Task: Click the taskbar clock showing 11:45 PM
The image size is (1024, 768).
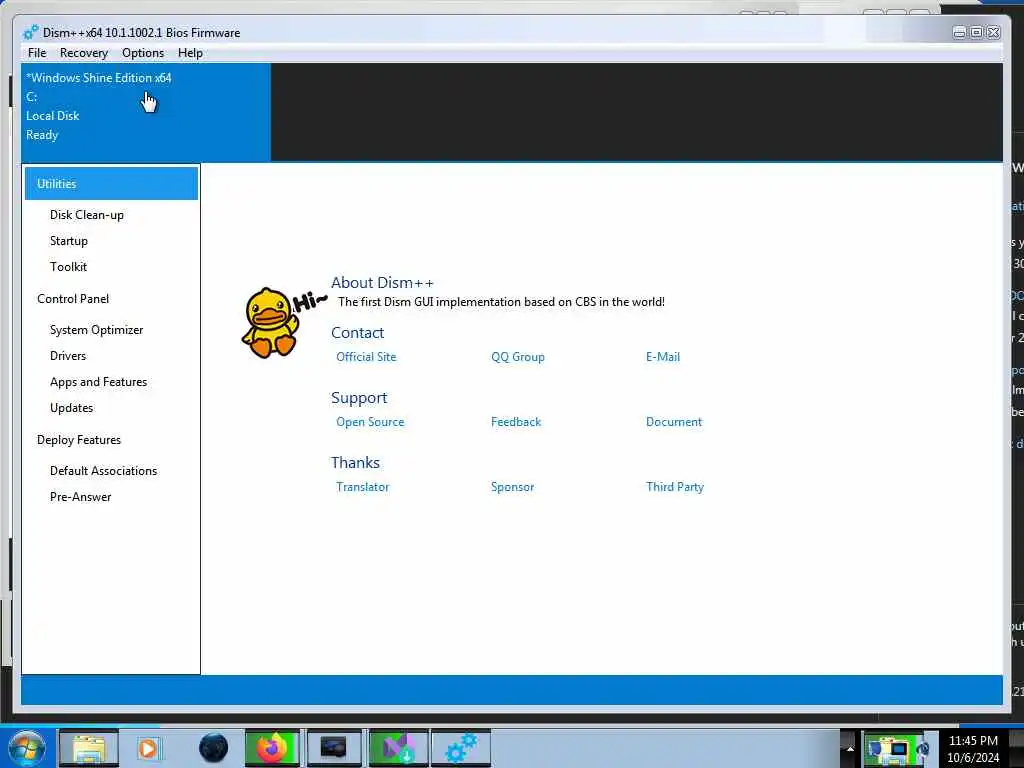Action: (x=973, y=749)
